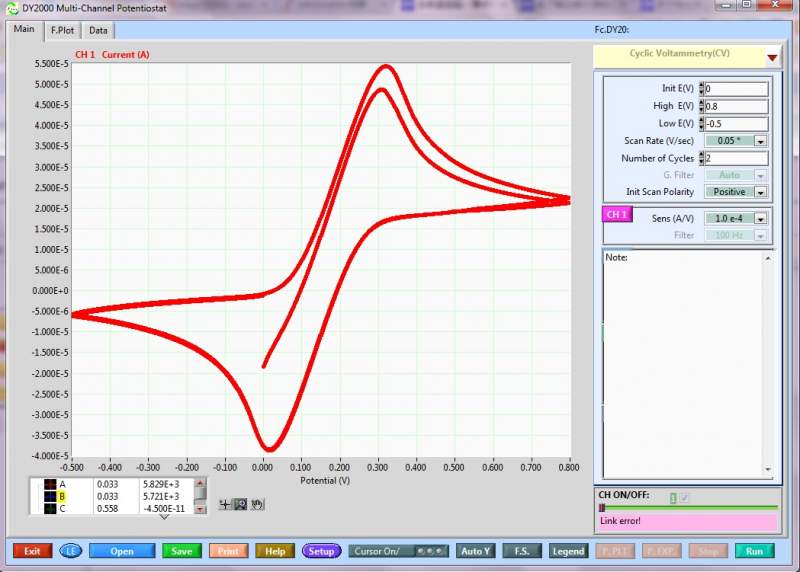Click cursor C potential 0.558
The image size is (800, 572).
coord(107,509)
